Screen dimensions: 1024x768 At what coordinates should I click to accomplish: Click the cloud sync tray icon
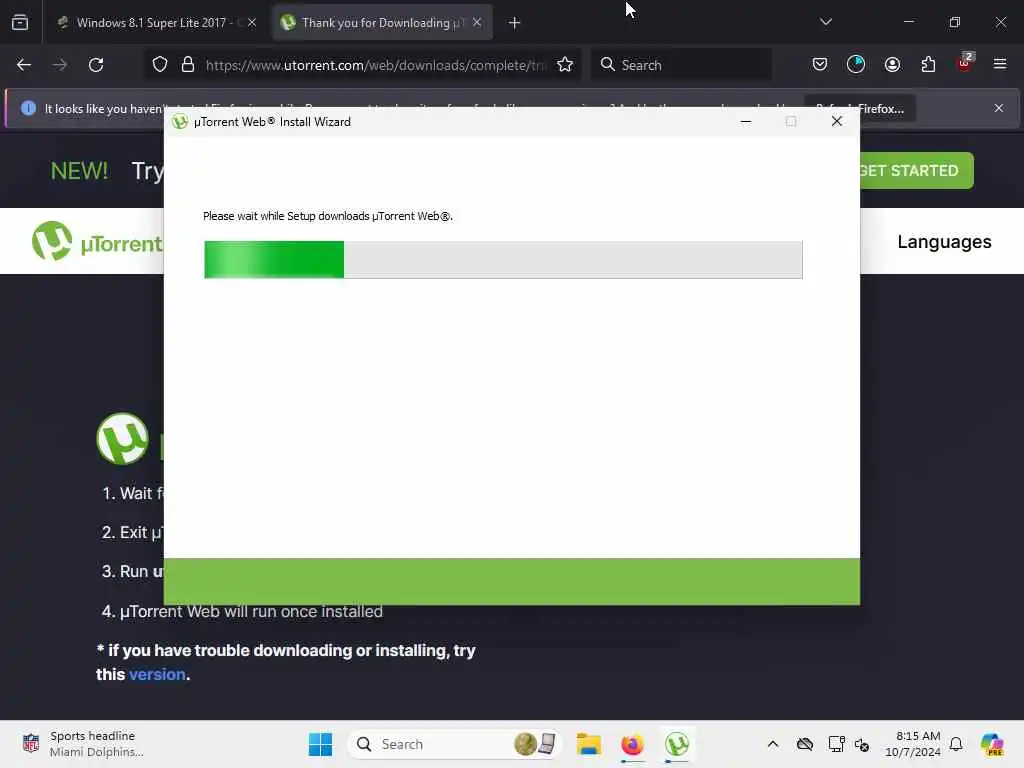(x=805, y=744)
